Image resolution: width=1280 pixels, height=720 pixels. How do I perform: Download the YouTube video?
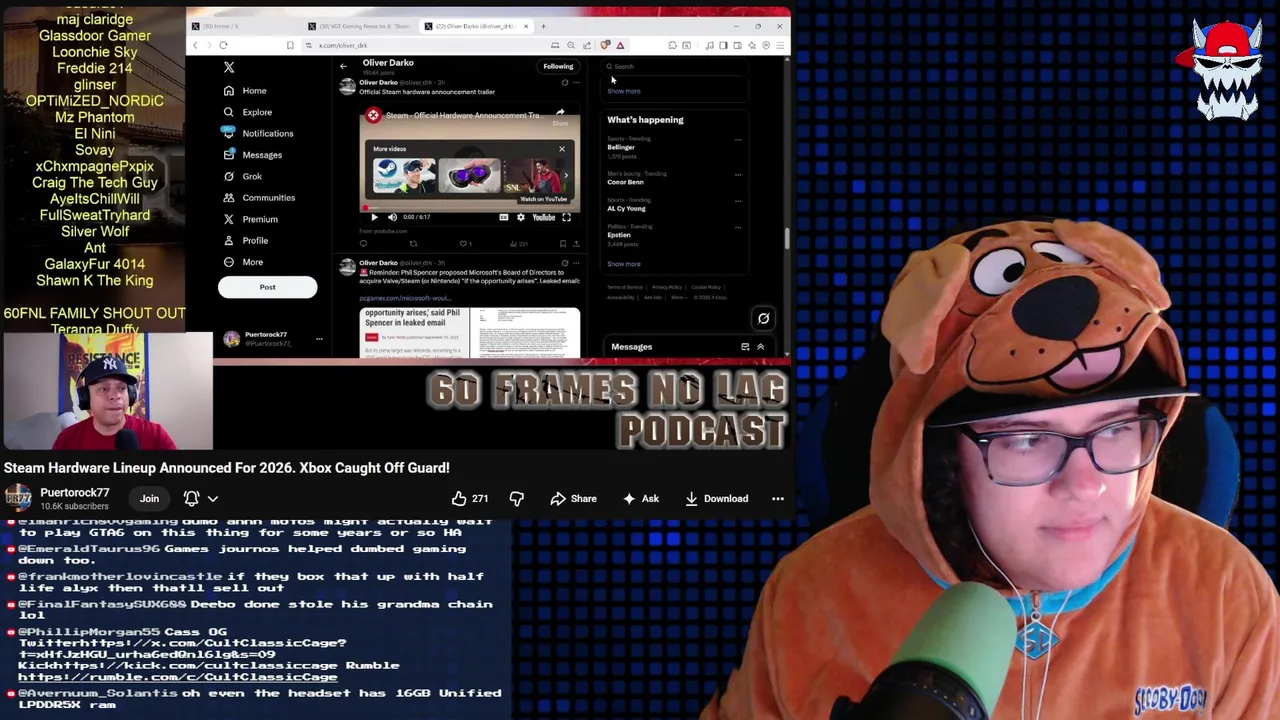pyautogui.click(x=716, y=498)
